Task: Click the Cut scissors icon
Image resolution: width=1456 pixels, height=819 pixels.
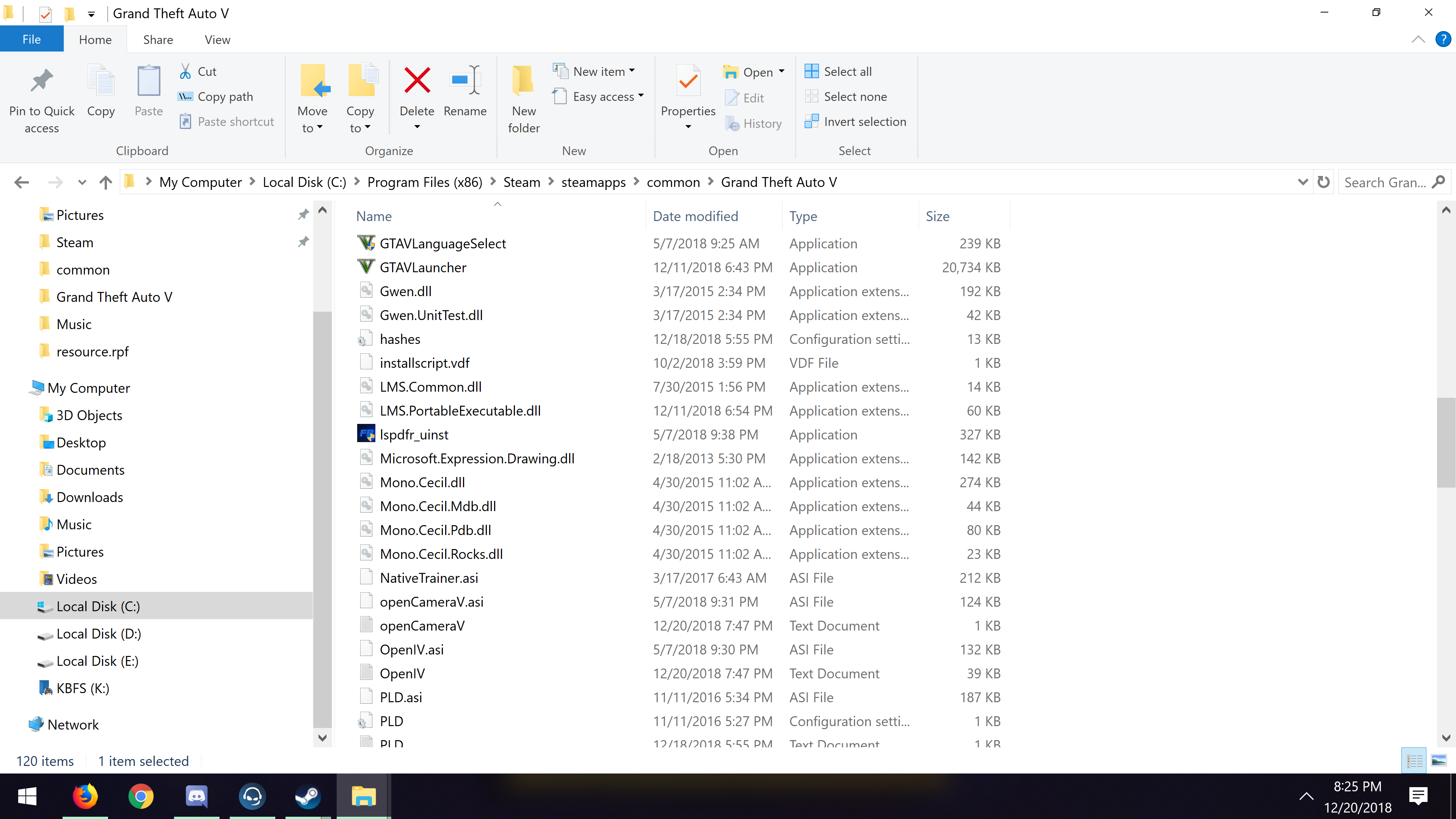Action: [185, 71]
